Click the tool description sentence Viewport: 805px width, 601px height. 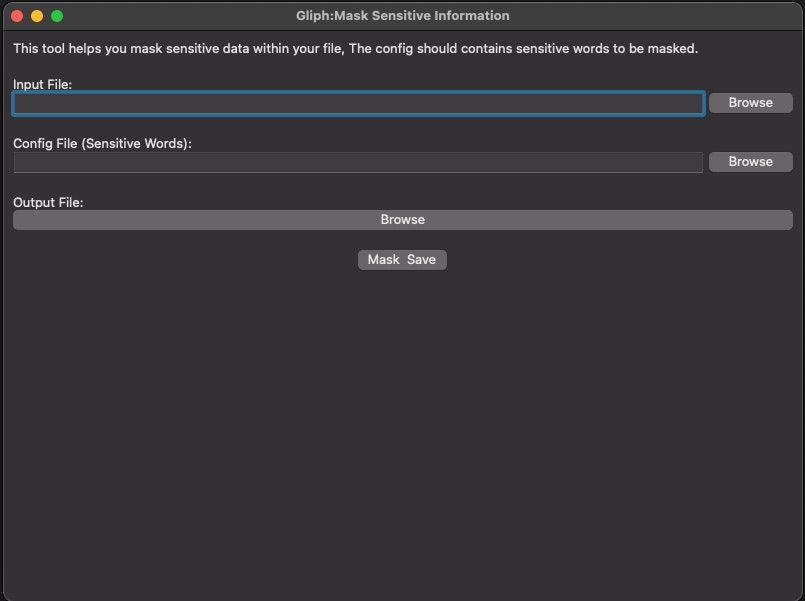pyautogui.click(x=355, y=48)
